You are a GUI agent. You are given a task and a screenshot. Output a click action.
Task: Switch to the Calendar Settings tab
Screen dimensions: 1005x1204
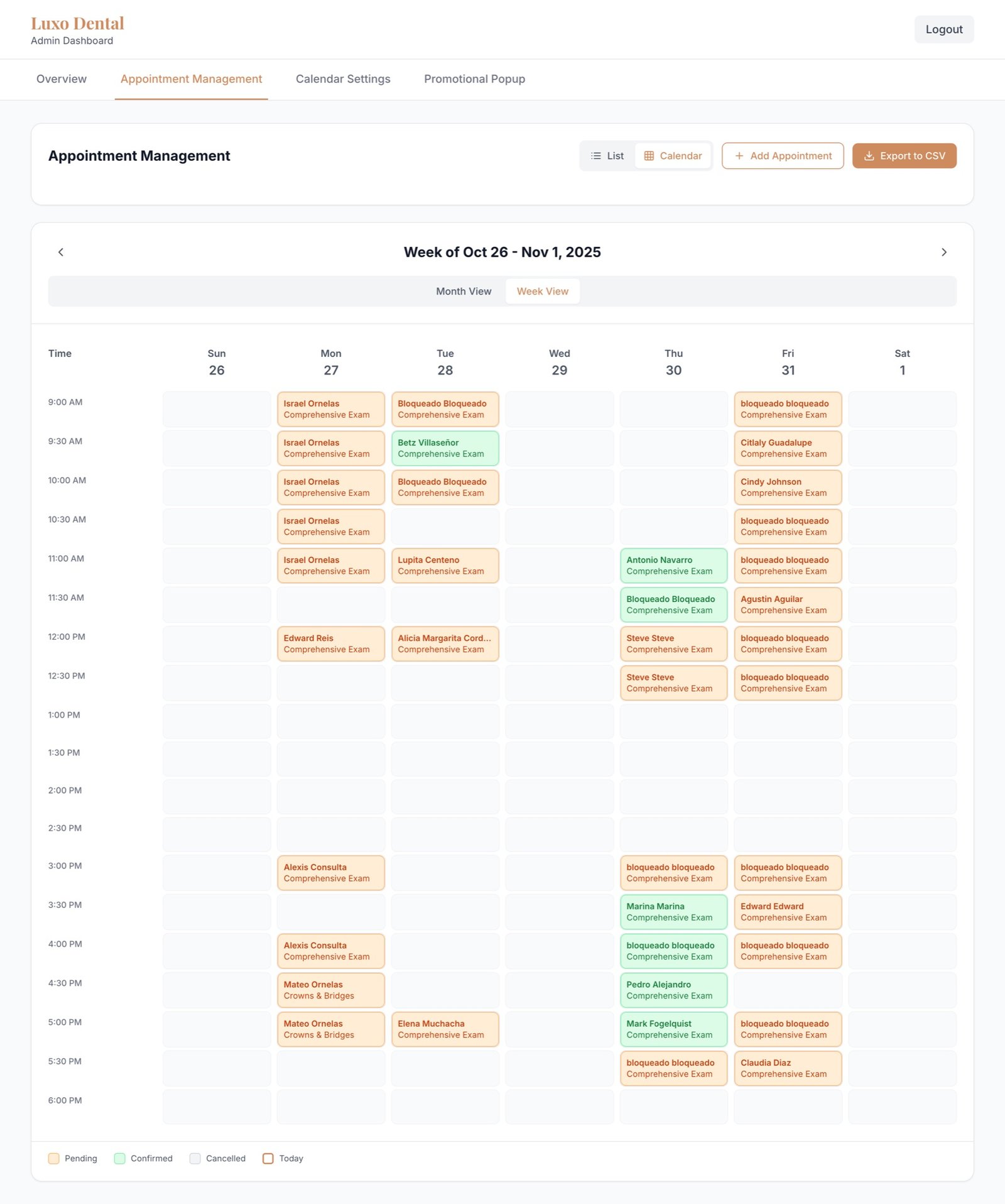[x=342, y=79]
